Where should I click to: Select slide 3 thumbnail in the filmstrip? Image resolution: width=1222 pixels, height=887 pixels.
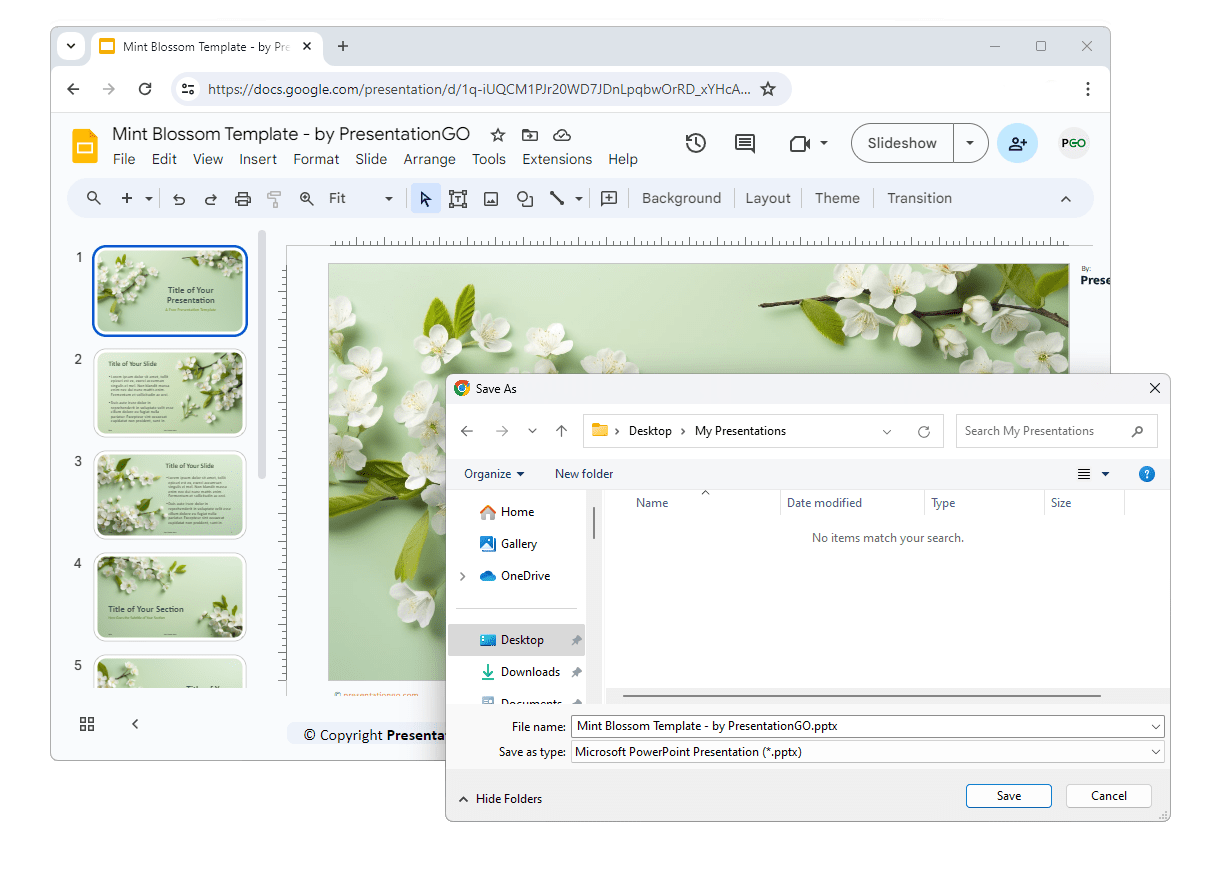pos(170,495)
